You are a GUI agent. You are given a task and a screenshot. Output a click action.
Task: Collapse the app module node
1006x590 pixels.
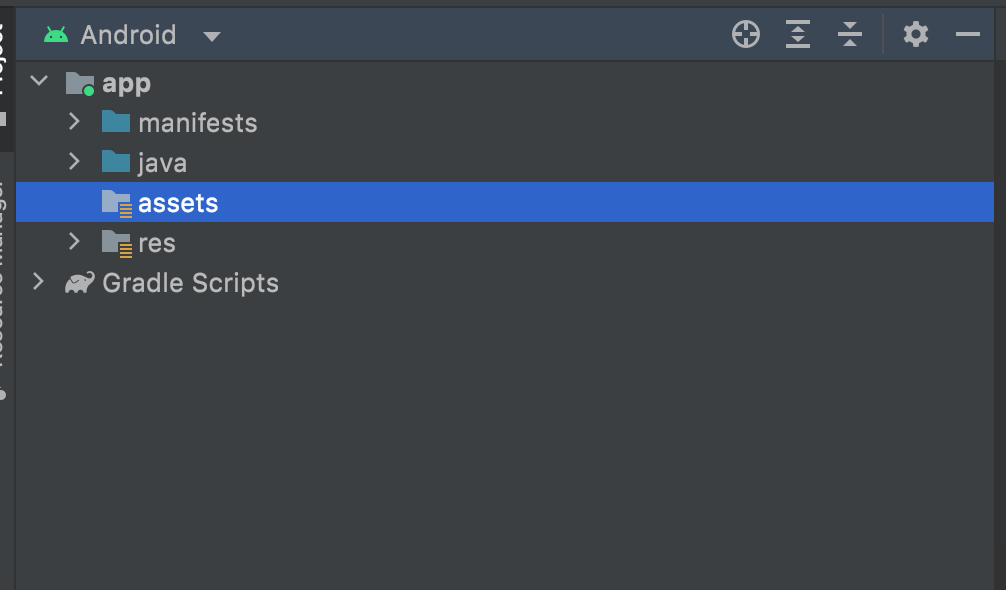39,82
